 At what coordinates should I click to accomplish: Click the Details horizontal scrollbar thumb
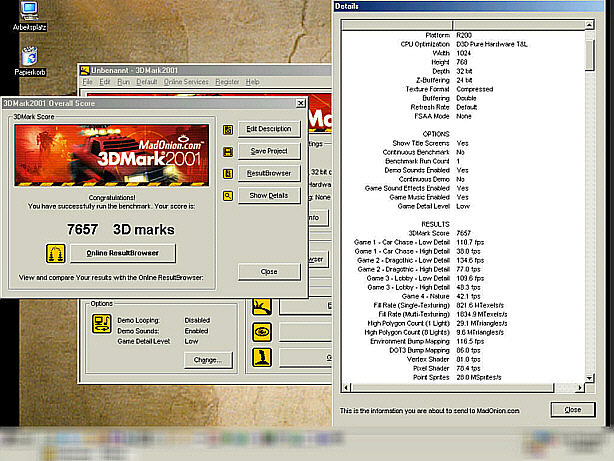pyautogui.click(x=452, y=388)
